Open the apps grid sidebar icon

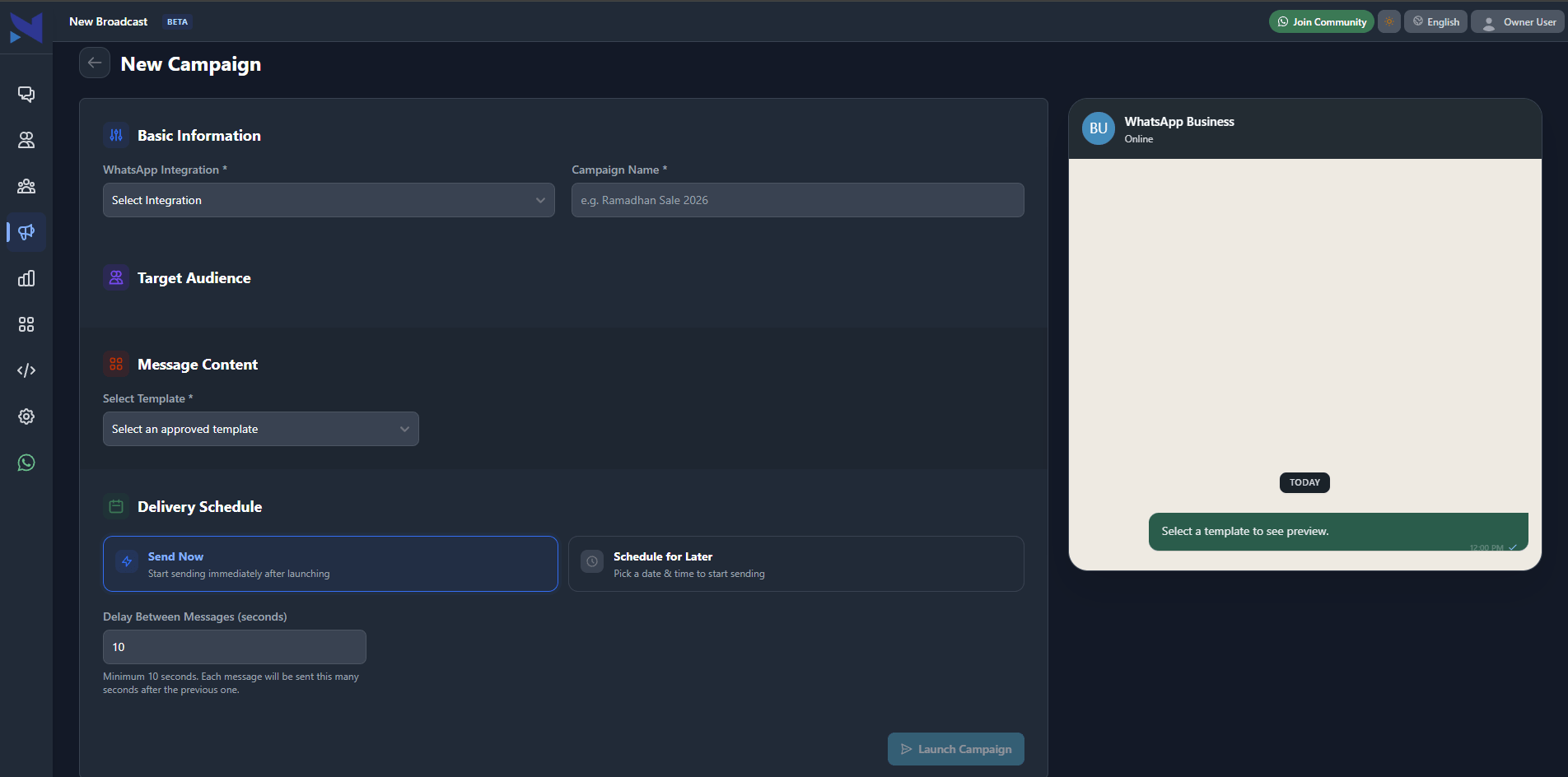(26, 324)
